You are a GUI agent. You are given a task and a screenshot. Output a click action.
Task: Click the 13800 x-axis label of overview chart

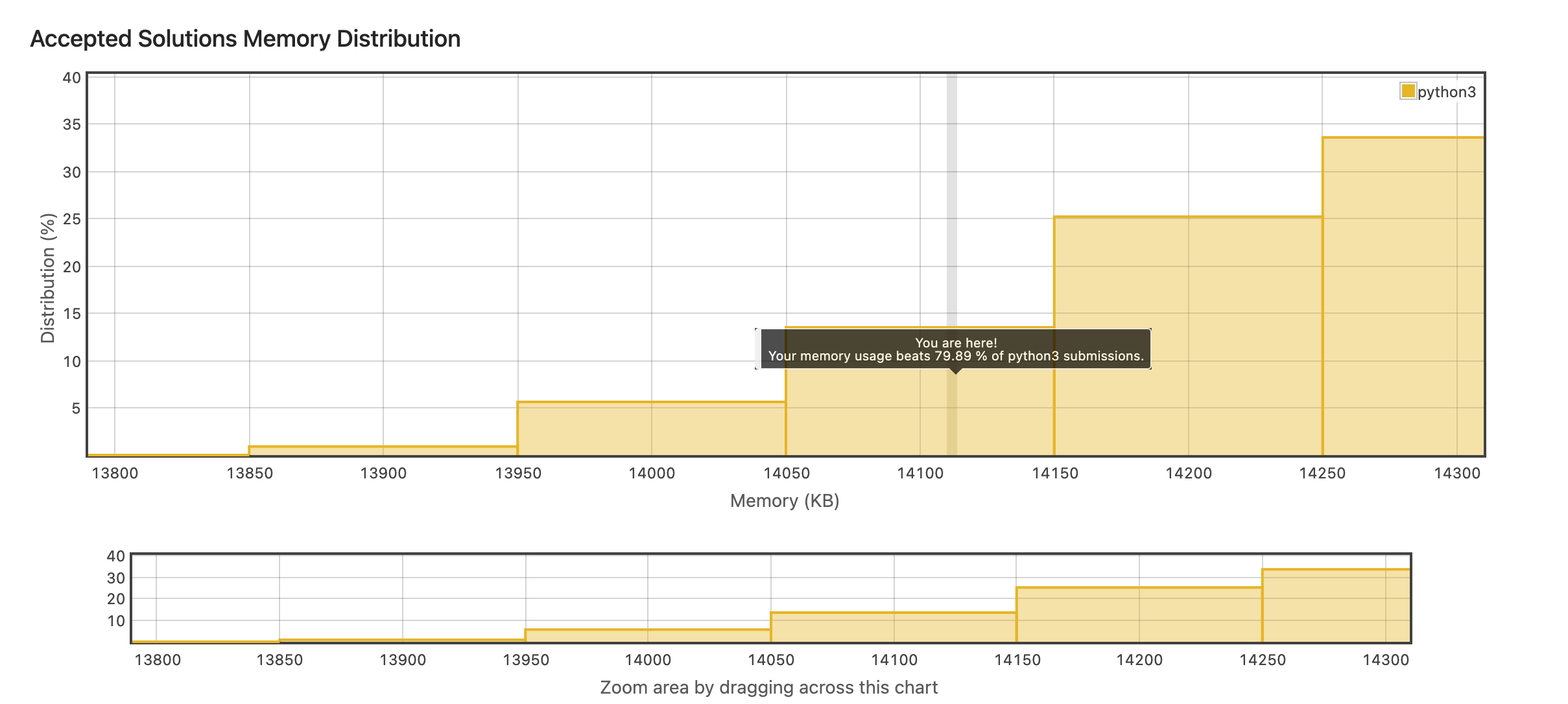click(x=158, y=660)
